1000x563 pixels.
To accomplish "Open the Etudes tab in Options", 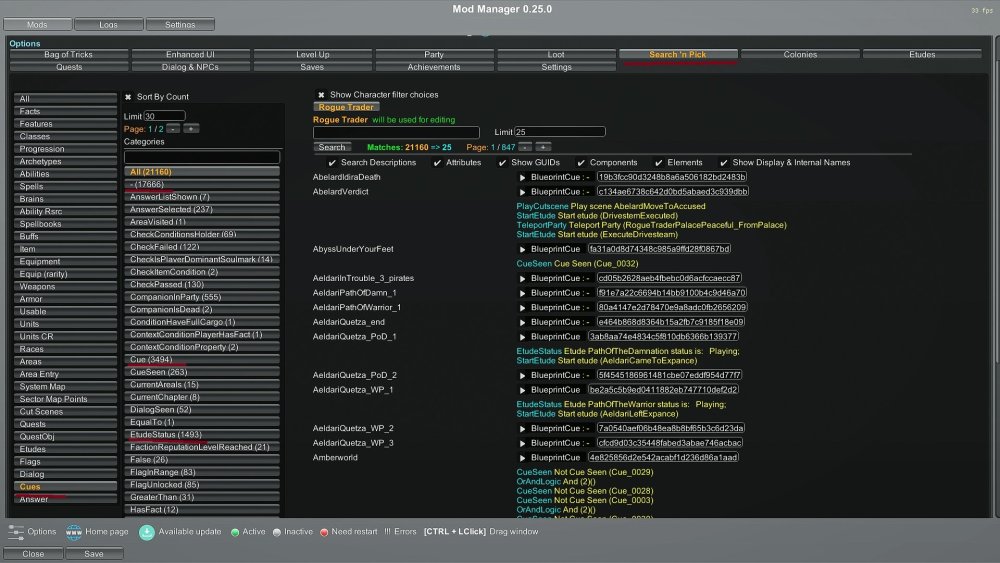I will [x=921, y=54].
